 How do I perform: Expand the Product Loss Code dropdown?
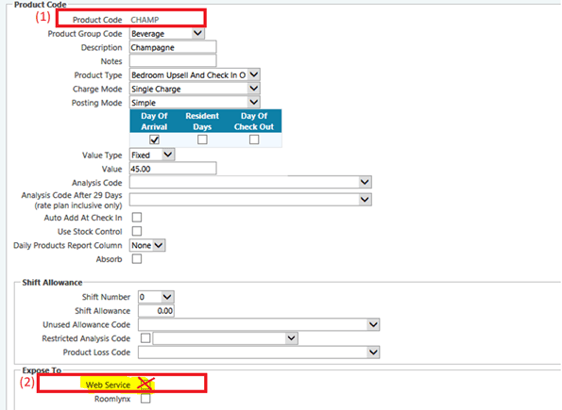coord(259,352)
